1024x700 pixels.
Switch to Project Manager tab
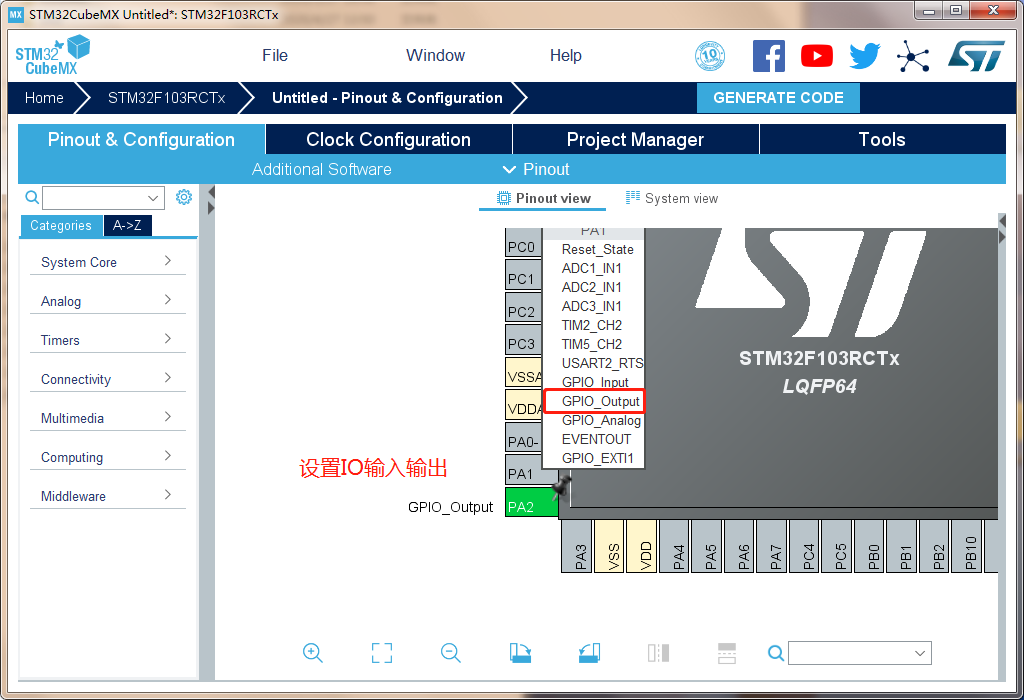click(x=635, y=139)
